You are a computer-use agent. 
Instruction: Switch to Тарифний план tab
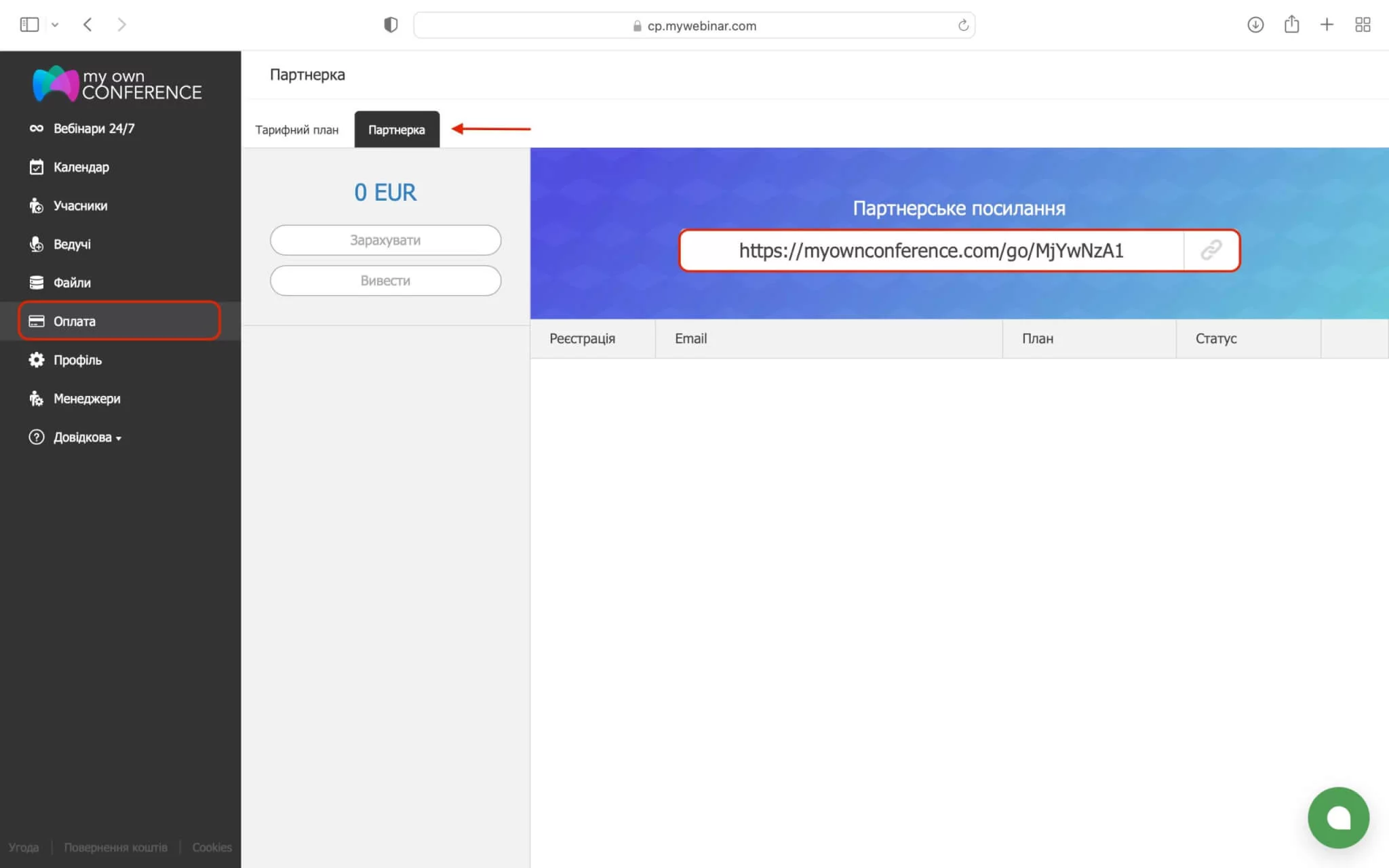coord(296,130)
